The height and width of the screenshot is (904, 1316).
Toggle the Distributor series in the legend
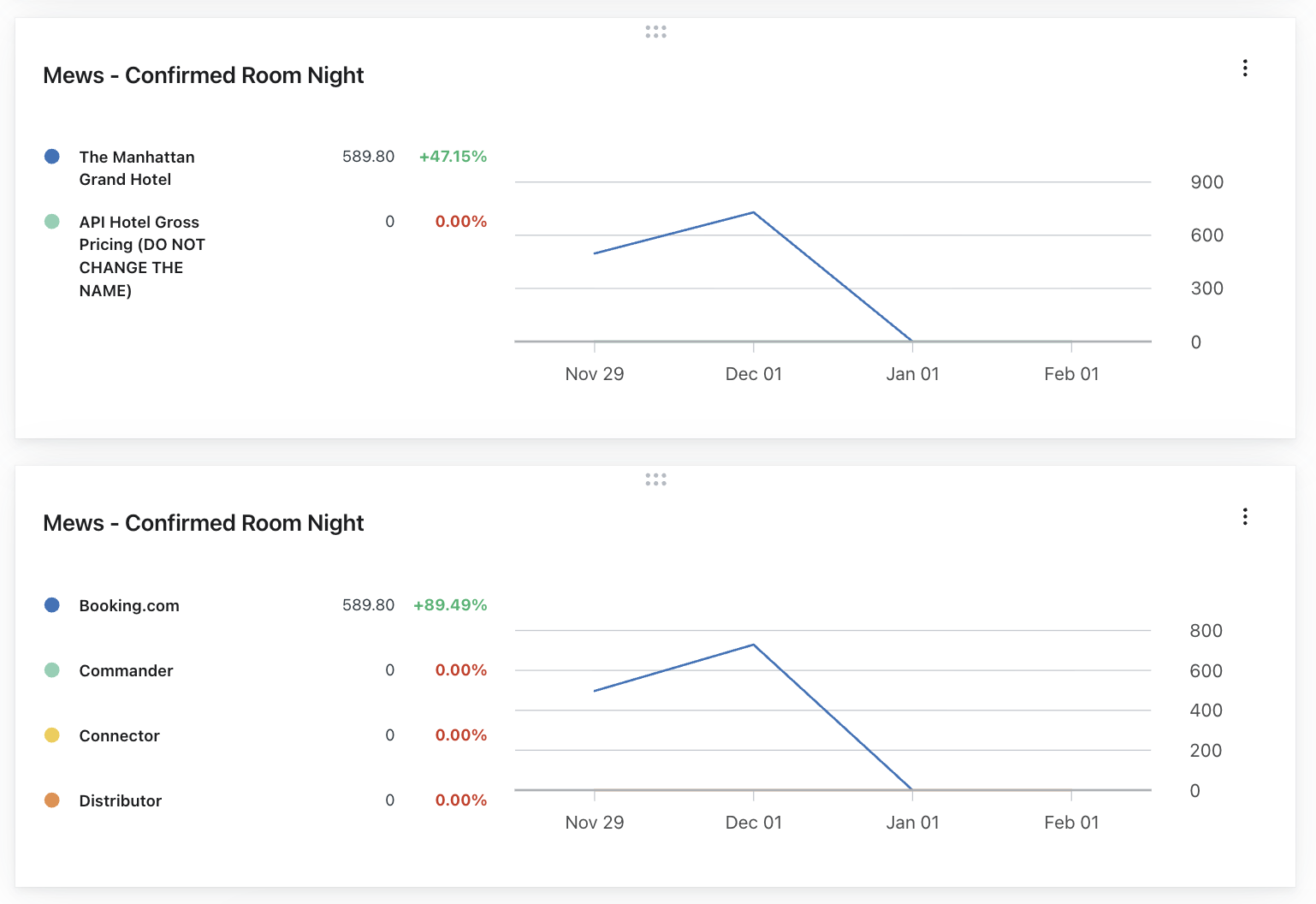[120, 800]
